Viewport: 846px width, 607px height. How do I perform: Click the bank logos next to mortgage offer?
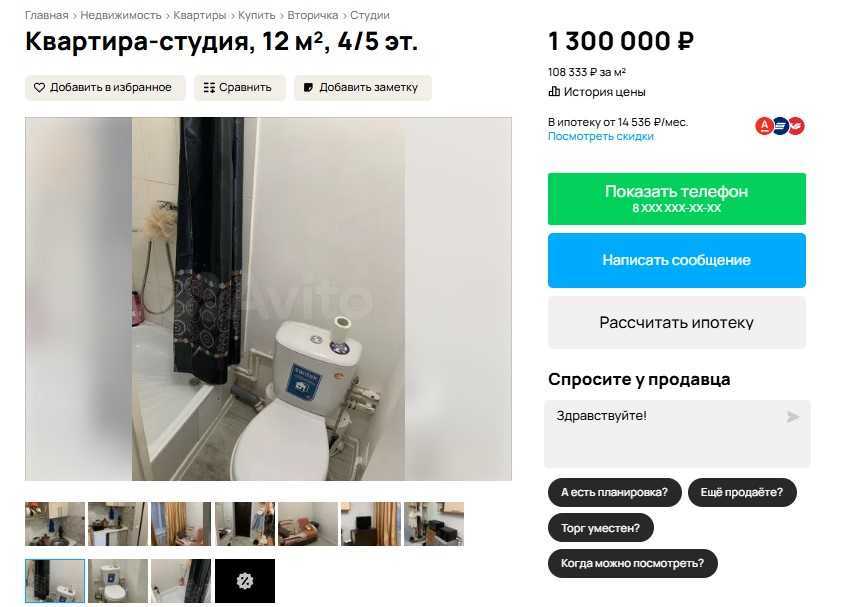[x=780, y=126]
